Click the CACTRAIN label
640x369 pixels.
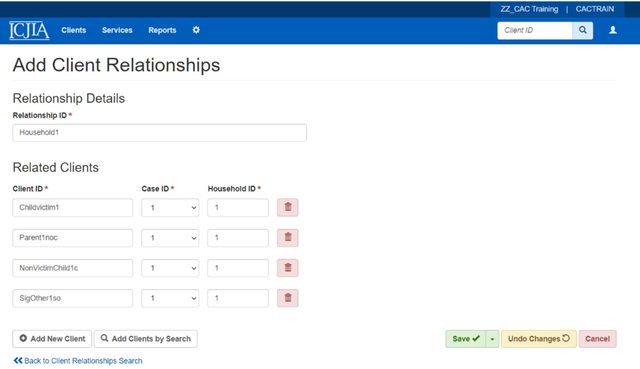595,9
